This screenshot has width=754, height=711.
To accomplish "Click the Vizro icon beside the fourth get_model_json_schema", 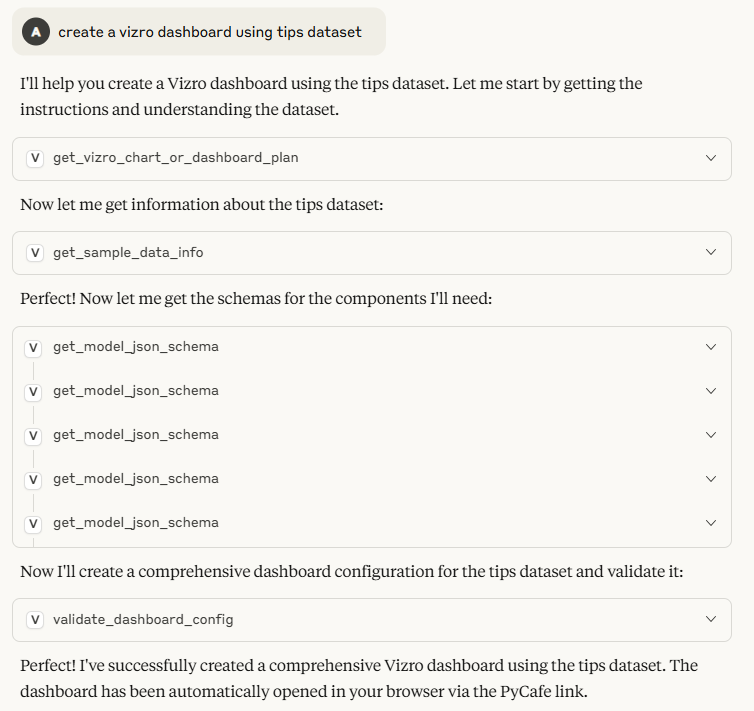I will (x=33, y=479).
